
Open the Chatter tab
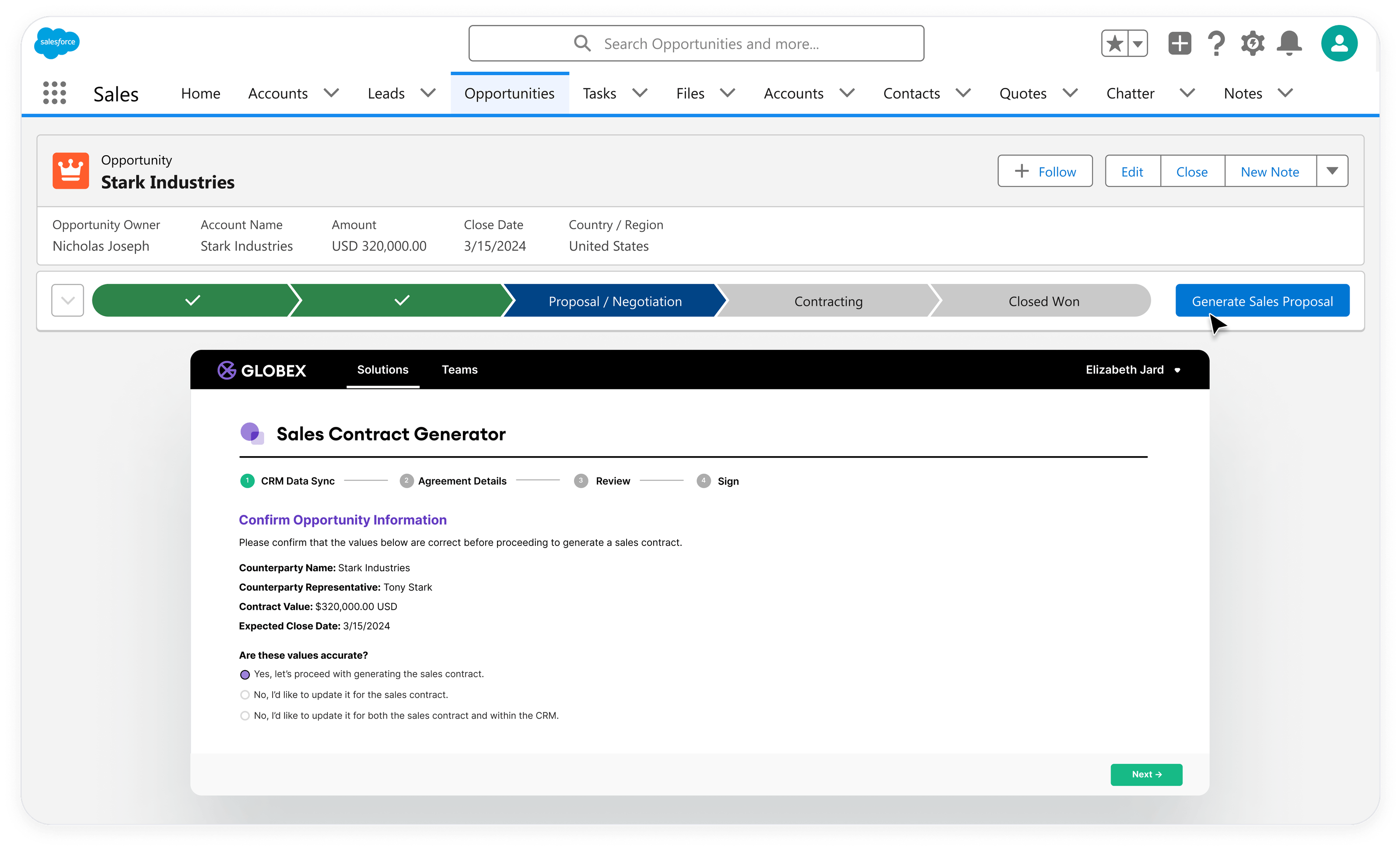[x=1130, y=93]
